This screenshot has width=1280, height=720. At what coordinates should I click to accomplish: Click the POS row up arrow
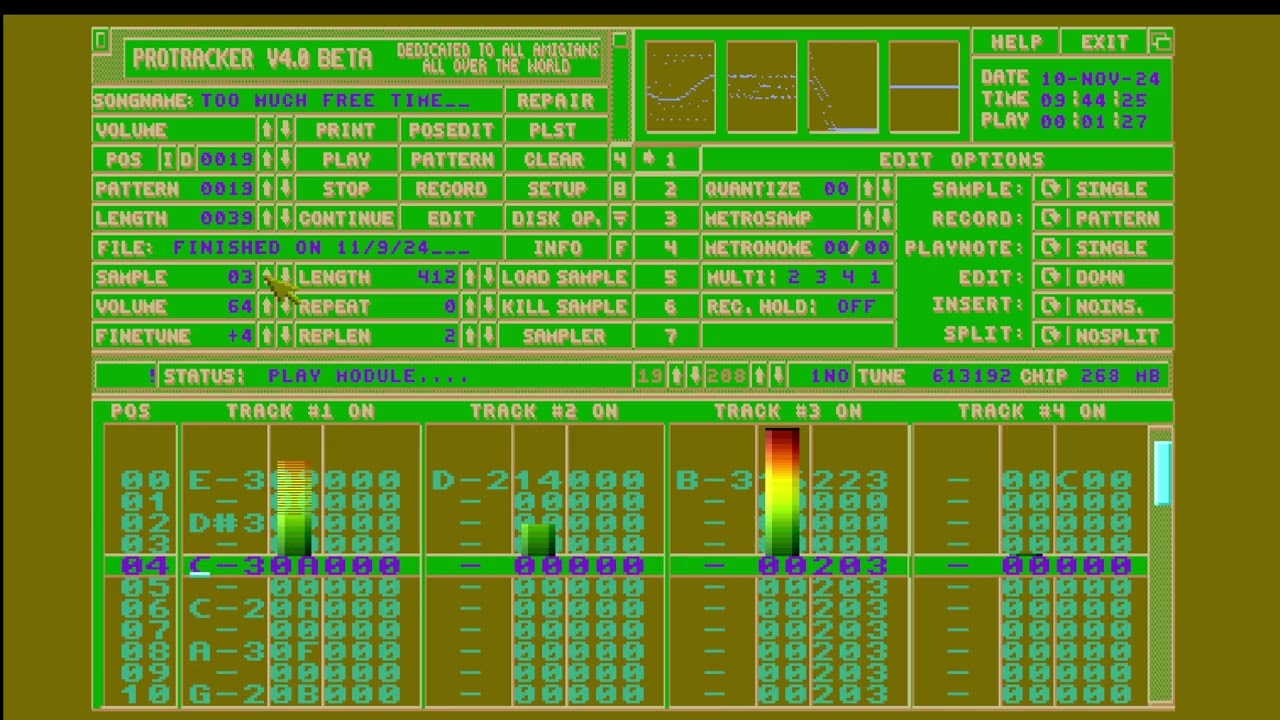(x=267, y=160)
